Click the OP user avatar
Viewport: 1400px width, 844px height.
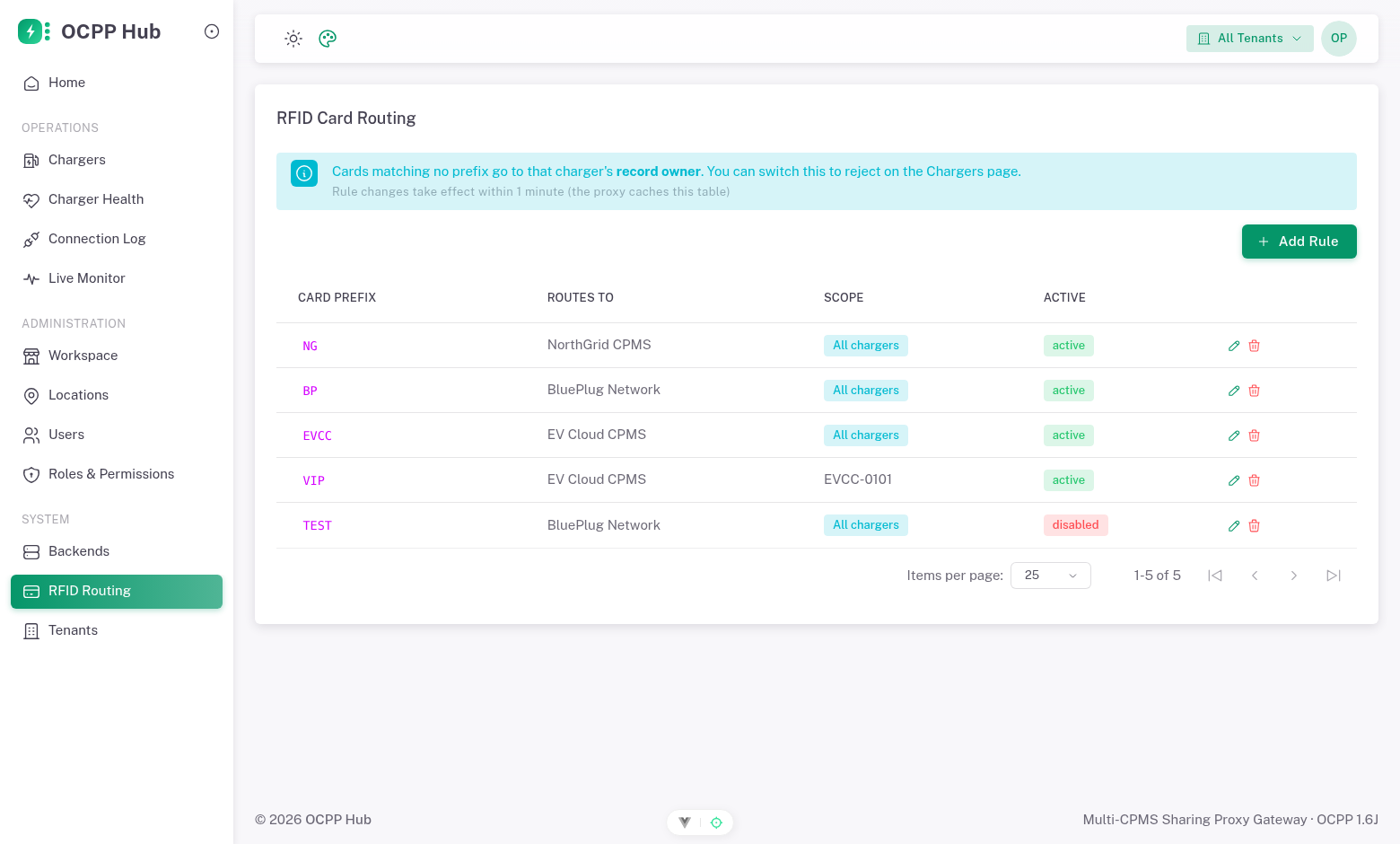pyautogui.click(x=1339, y=39)
